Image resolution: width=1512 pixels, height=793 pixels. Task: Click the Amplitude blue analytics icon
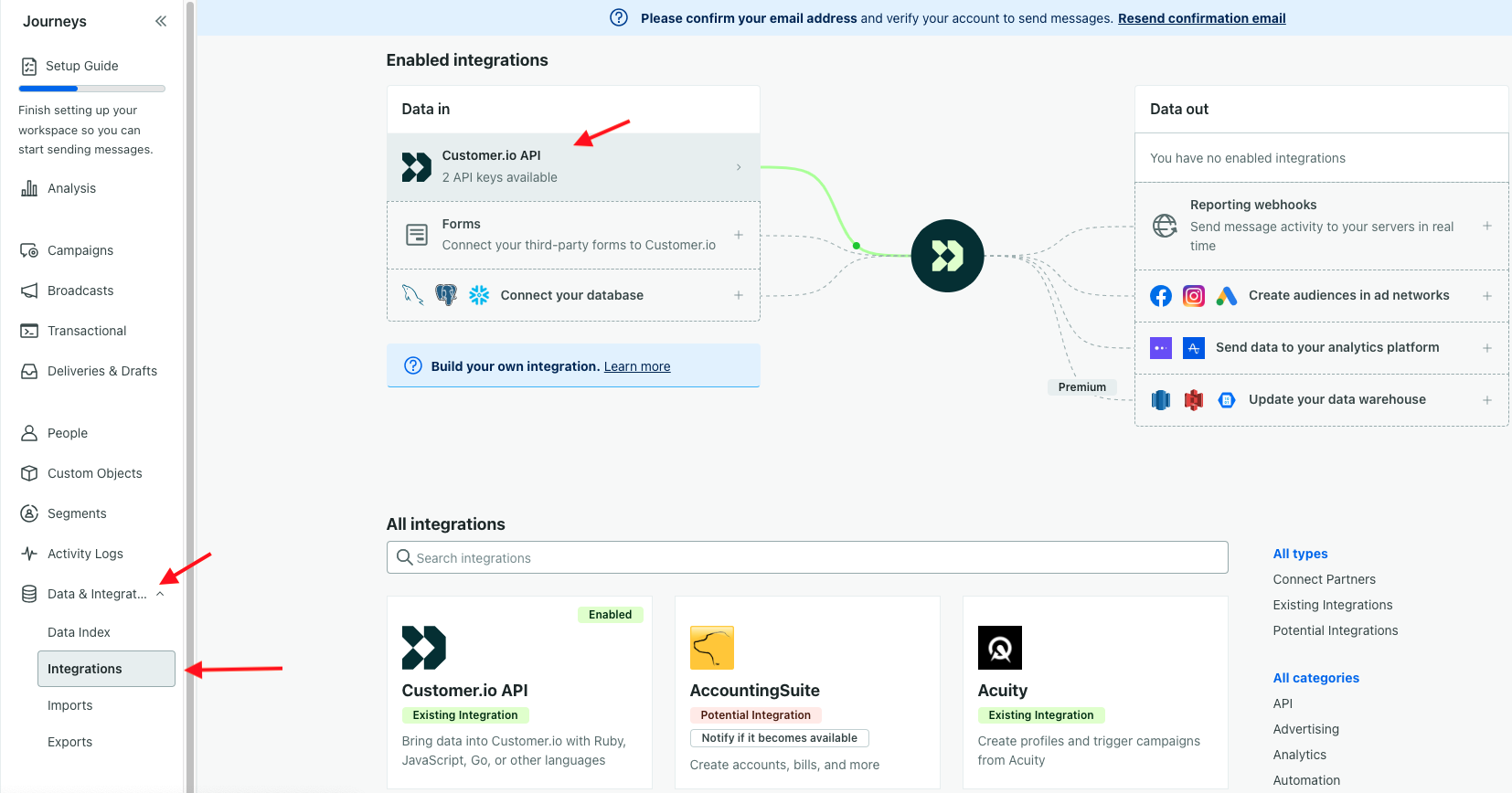[x=1194, y=348]
